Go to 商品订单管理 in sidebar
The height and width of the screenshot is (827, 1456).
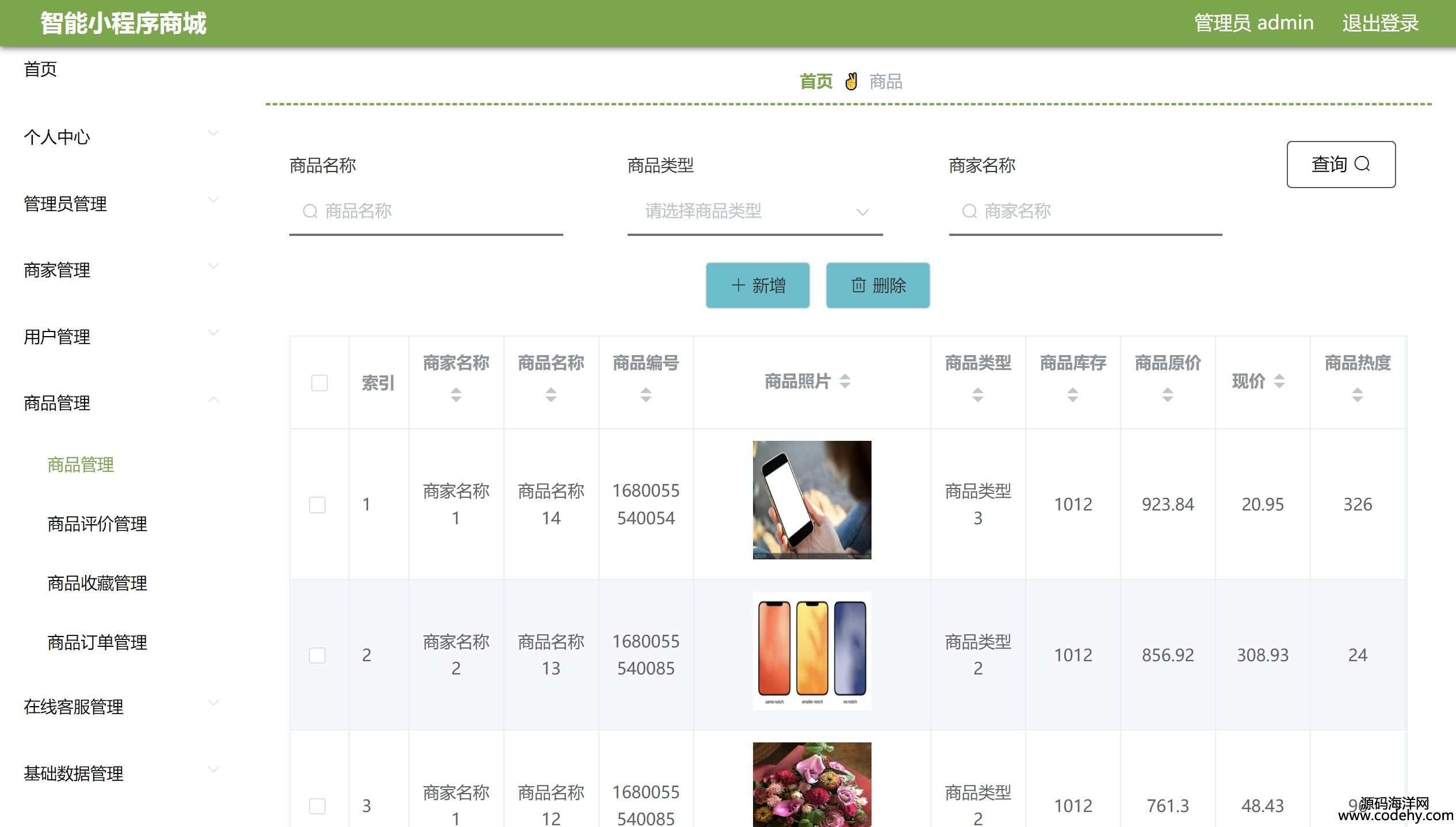click(x=97, y=642)
